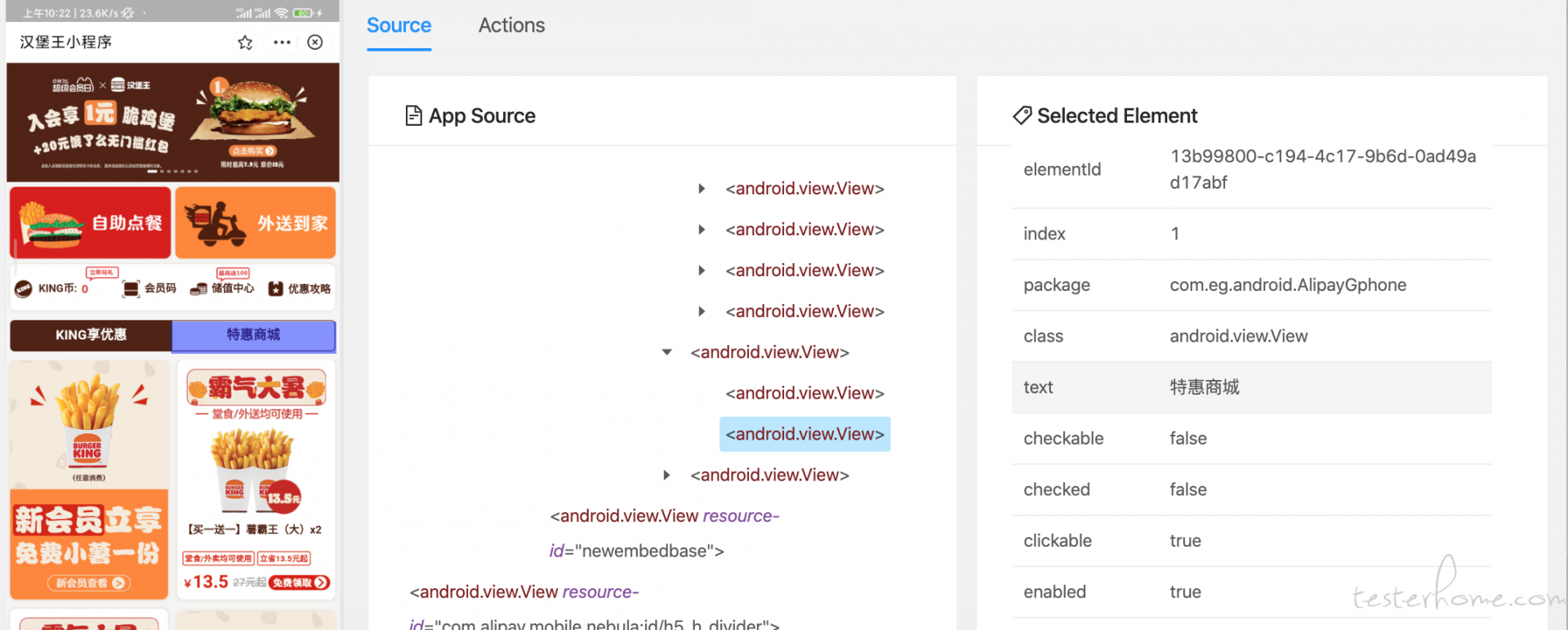Click the clickable row value true
The image size is (1568, 630).
(1185, 541)
